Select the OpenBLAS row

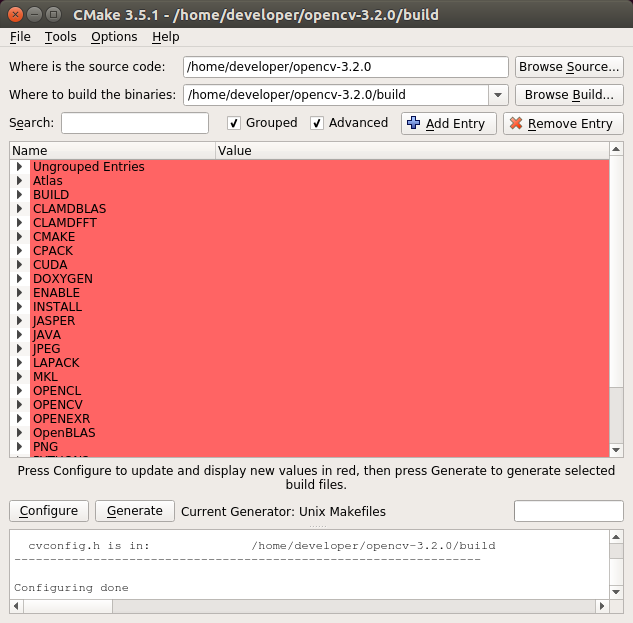[x=319, y=432]
